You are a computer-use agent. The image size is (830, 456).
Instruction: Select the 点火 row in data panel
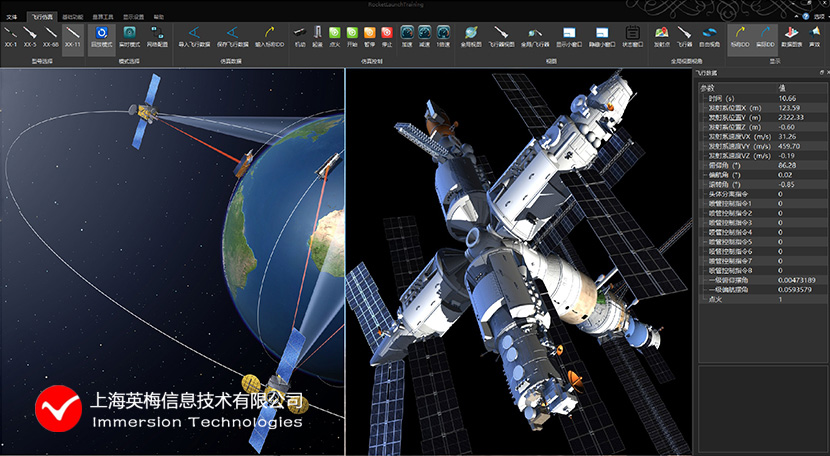(762, 299)
